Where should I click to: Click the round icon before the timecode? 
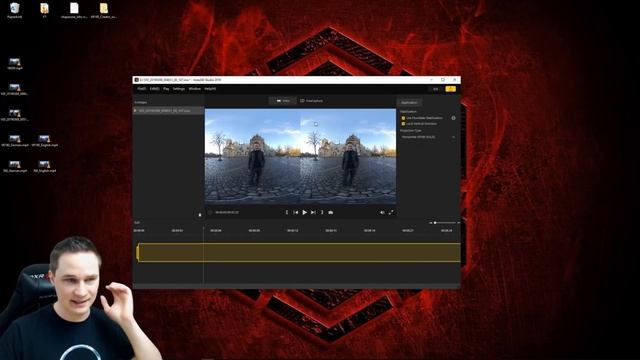point(210,212)
